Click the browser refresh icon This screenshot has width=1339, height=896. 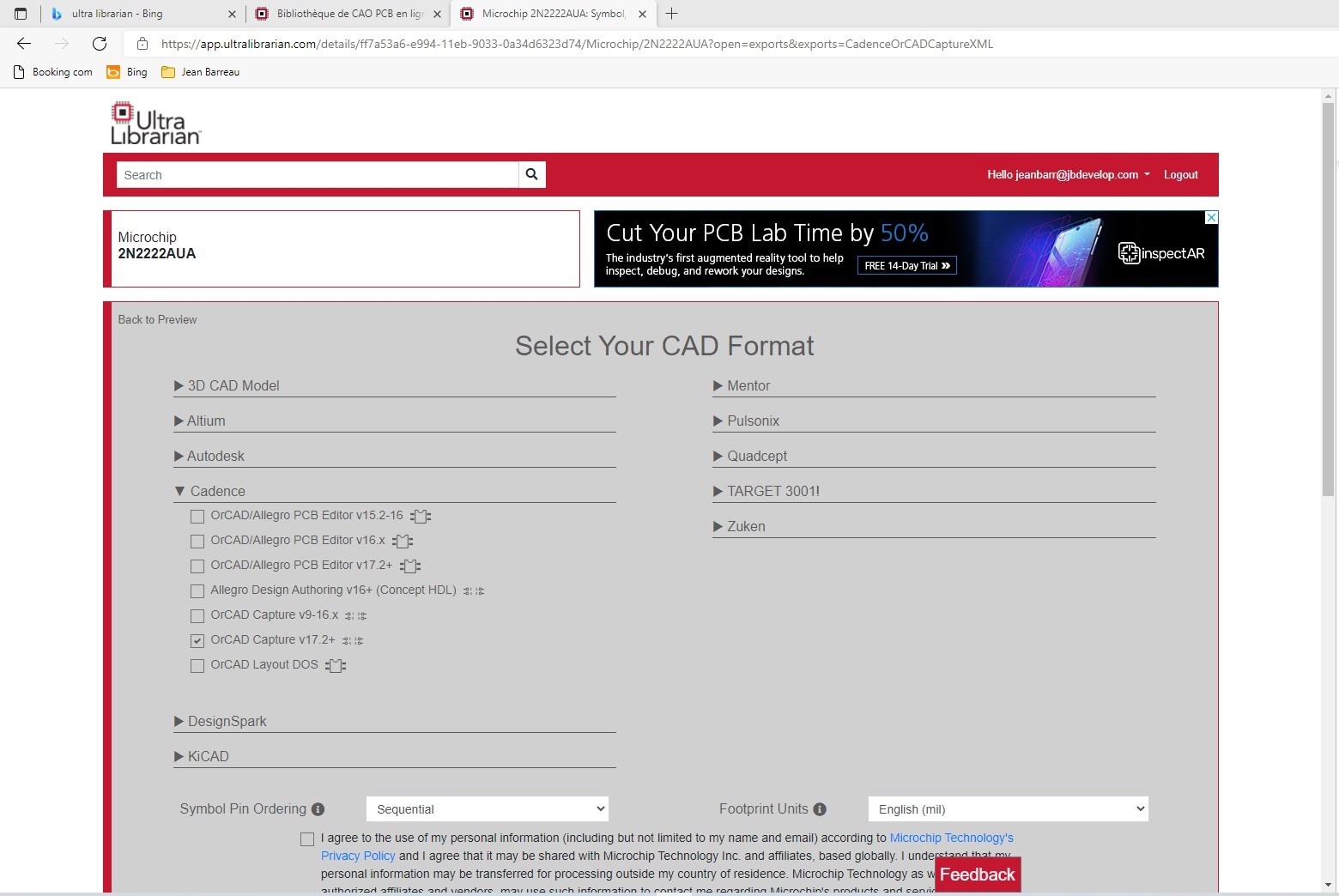(100, 44)
